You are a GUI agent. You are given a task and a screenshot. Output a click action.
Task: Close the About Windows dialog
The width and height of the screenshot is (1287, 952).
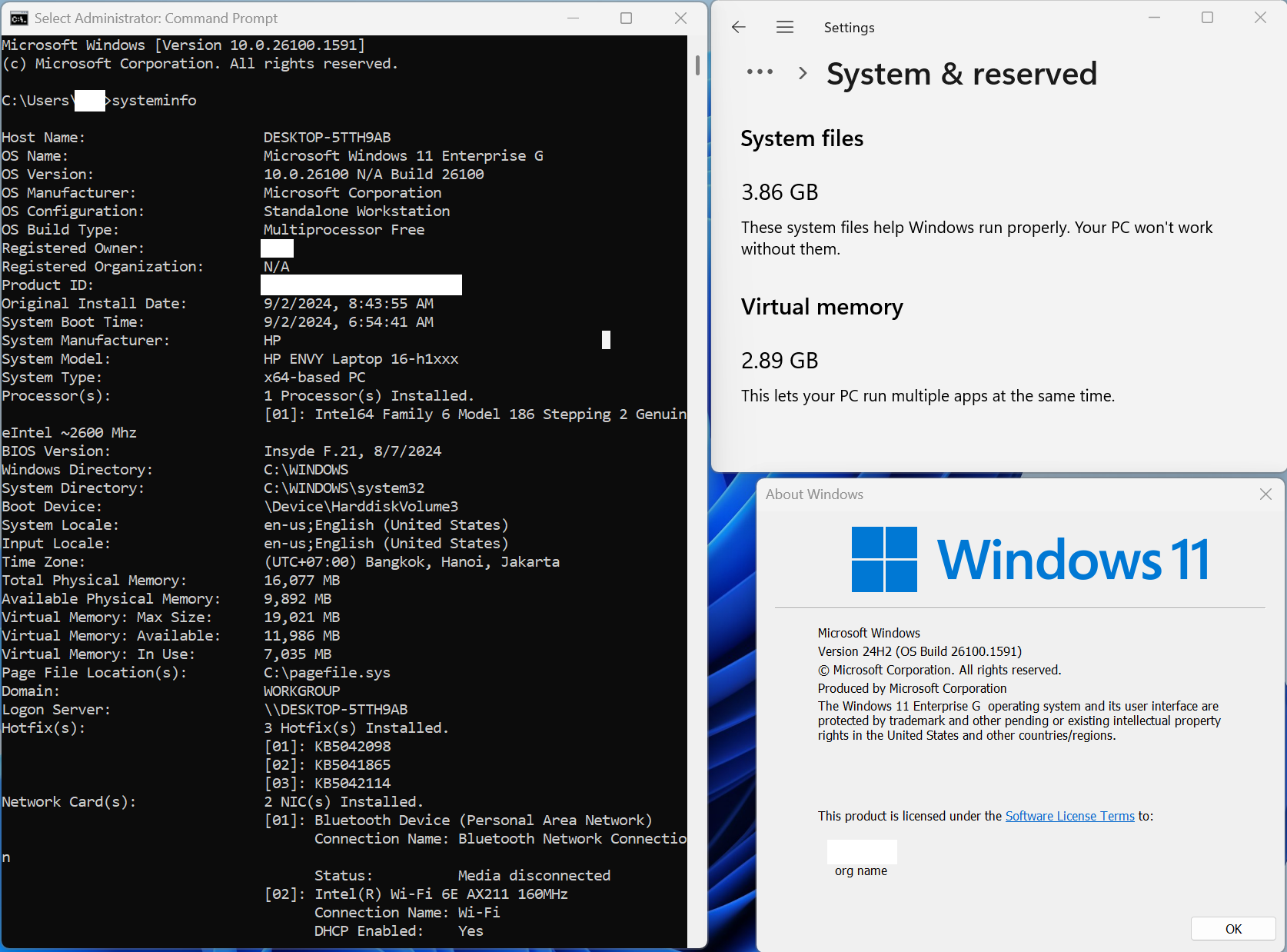(x=1265, y=494)
